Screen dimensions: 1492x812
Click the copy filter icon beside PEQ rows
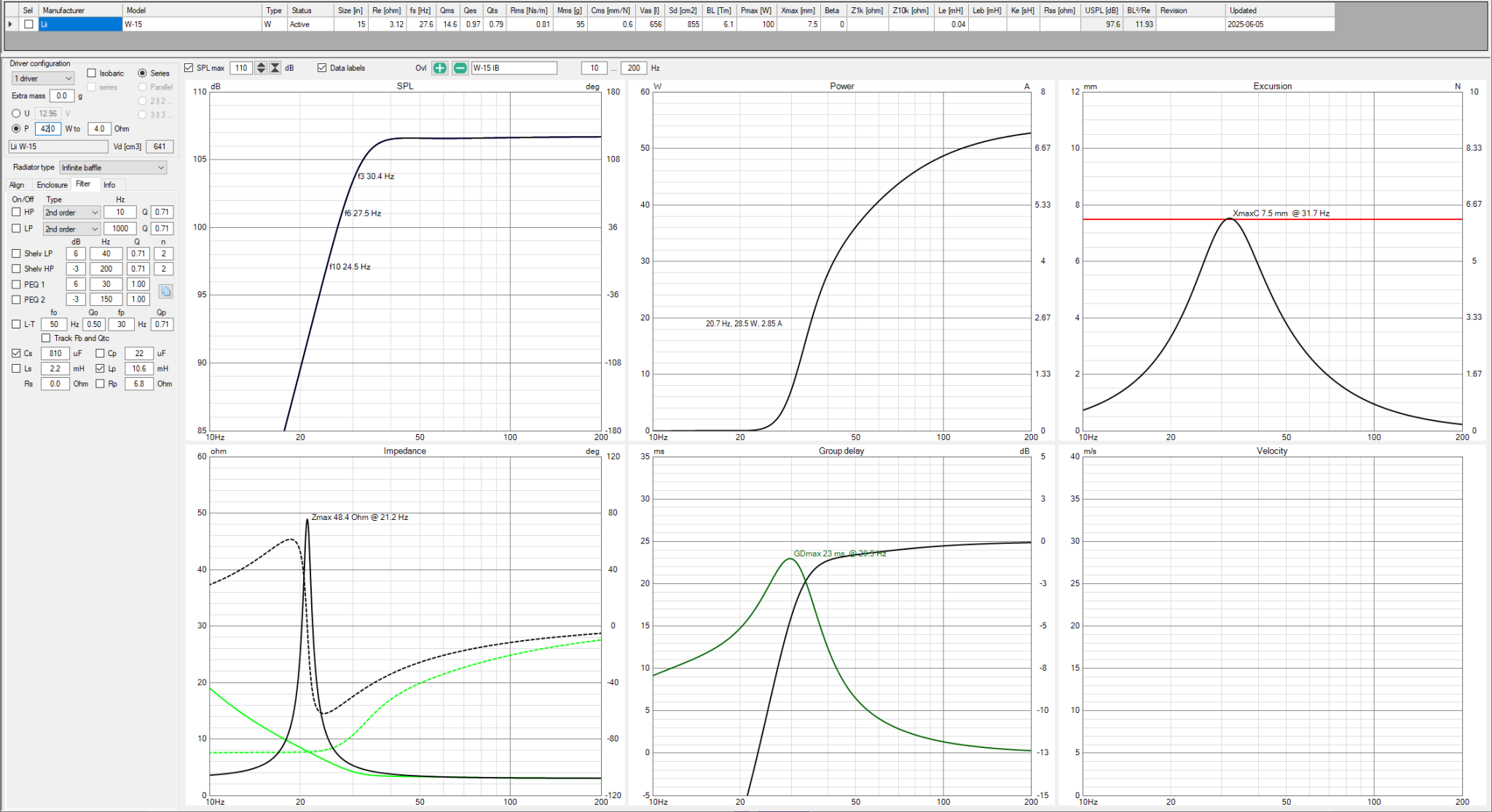166,291
